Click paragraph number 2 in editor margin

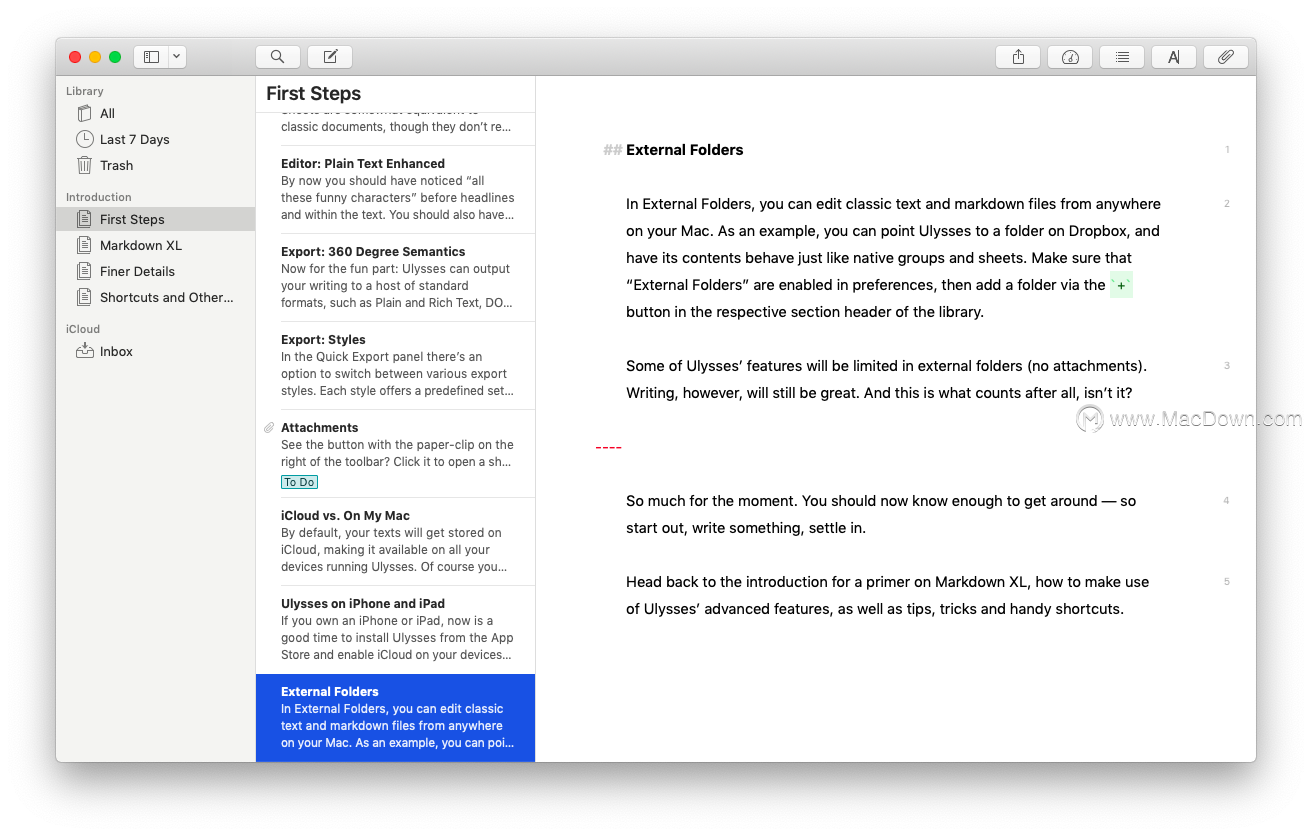(1227, 204)
